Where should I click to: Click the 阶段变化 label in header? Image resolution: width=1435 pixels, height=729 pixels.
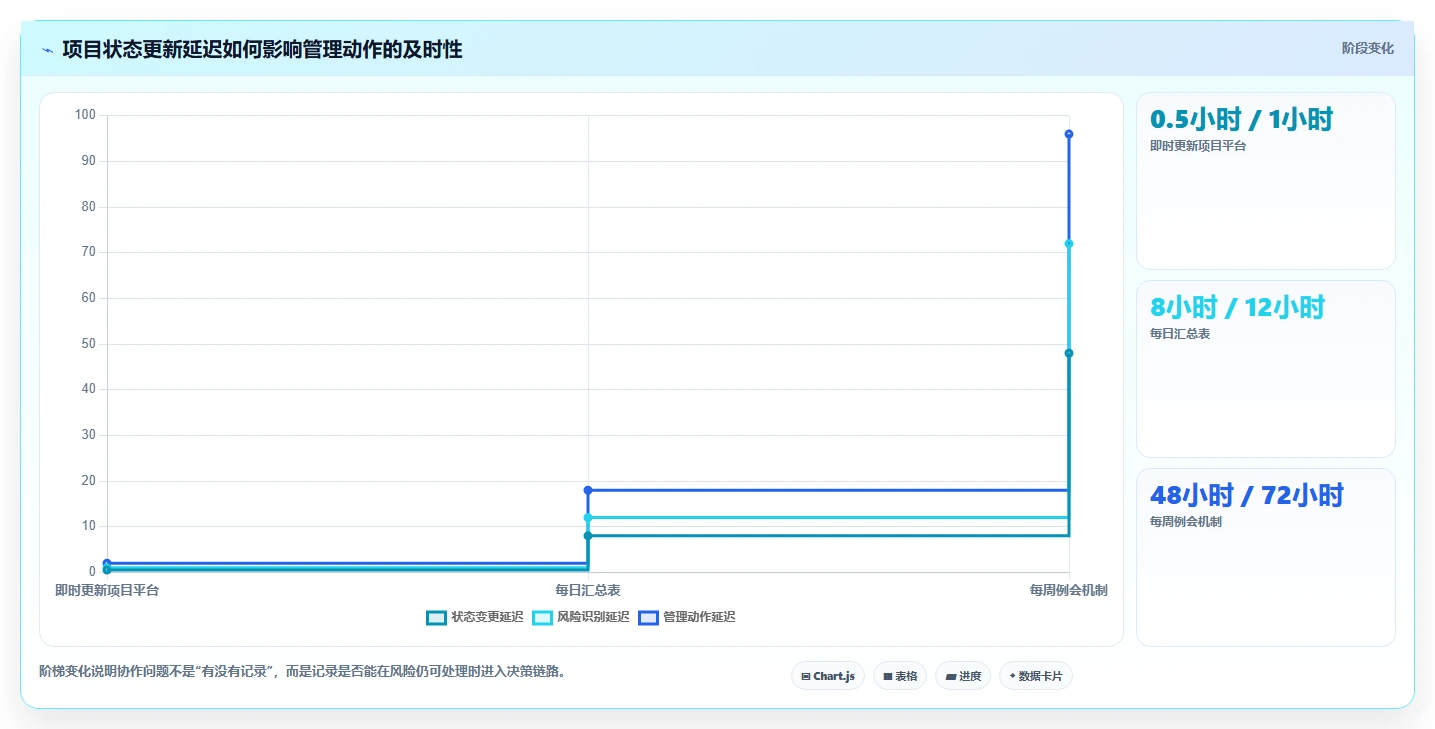click(x=1368, y=48)
